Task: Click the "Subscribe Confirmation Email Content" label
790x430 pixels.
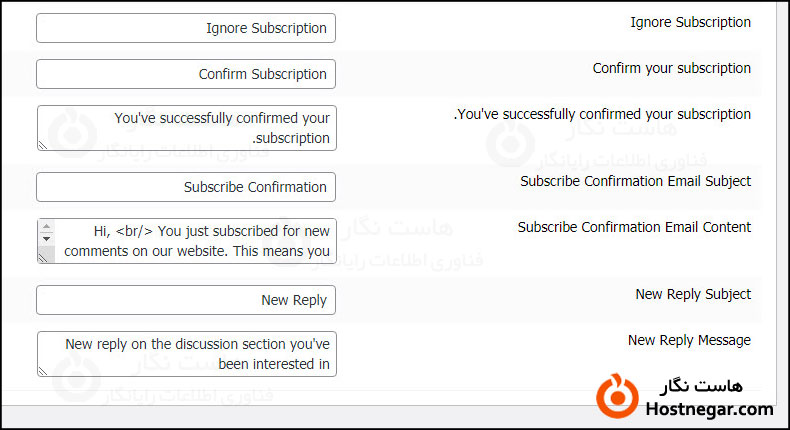Action: point(634,227)
